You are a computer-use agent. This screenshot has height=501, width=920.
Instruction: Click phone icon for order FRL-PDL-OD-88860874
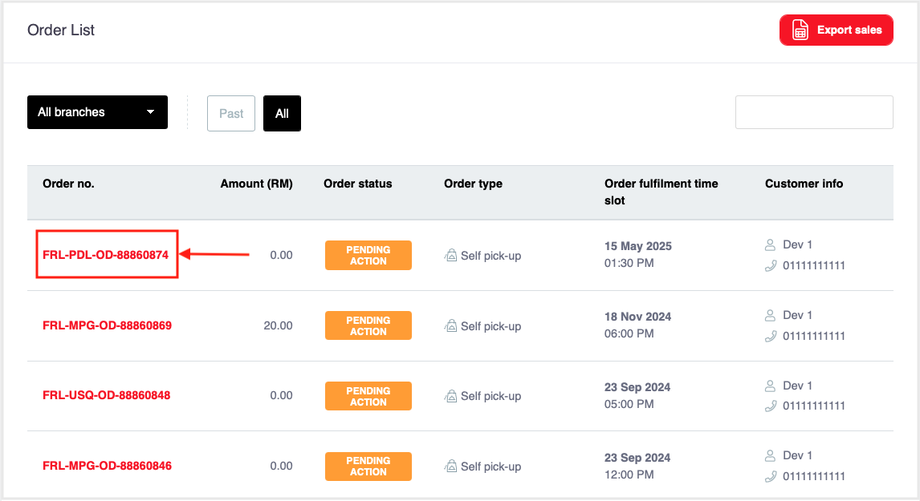pyautogui.click(x=770, y=266)
